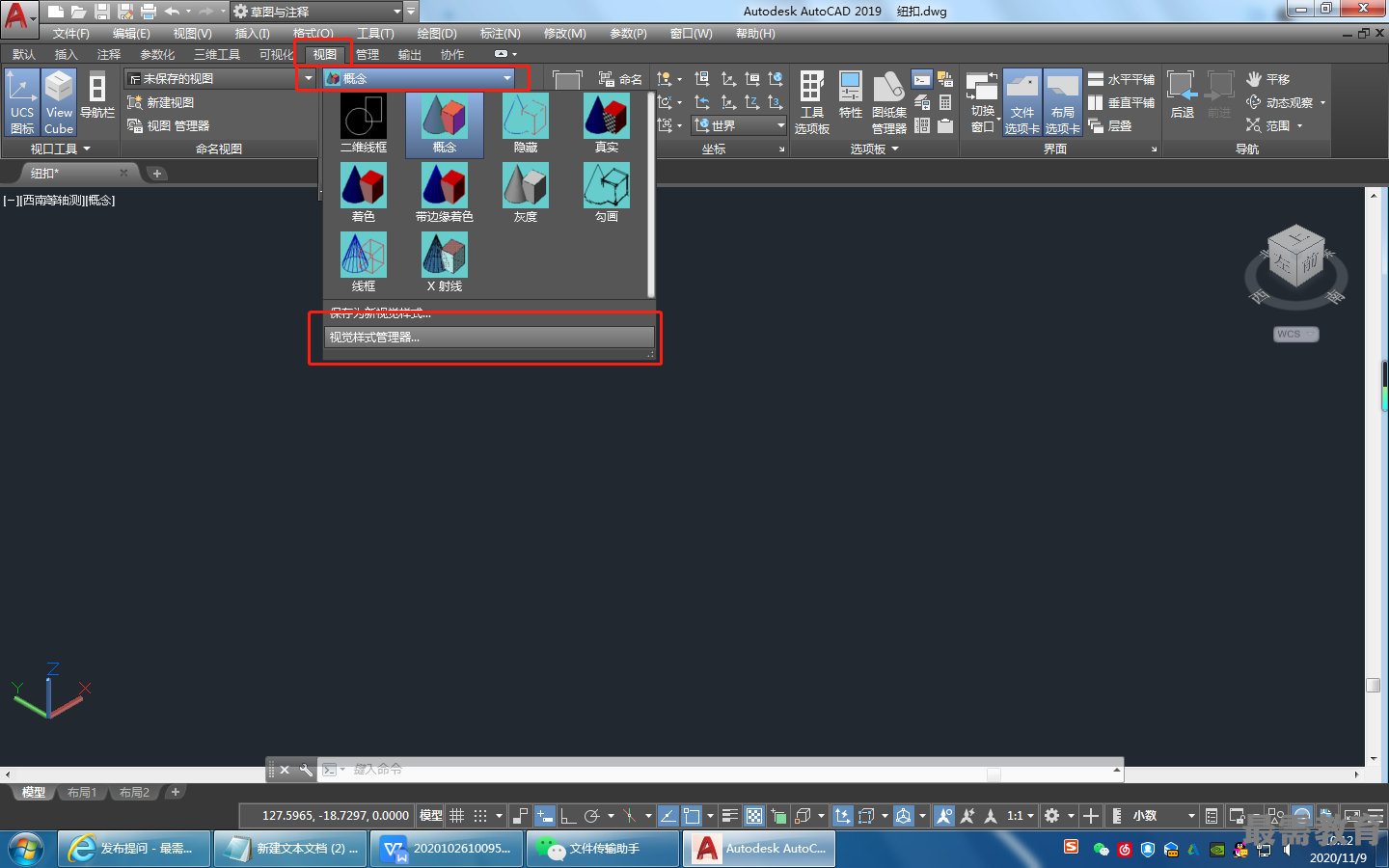Click the undo arrow in quick access toolbar
This screenshot has width=1389, height=868.
coord(172,12)
